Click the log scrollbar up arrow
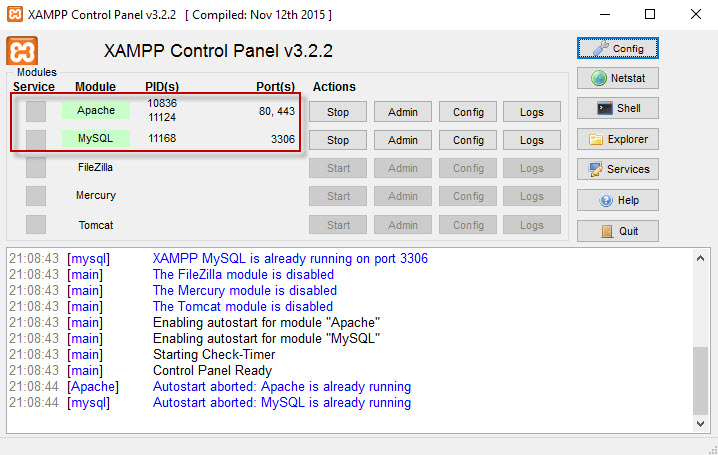This screenshot has width=718, height=455. 701,257
